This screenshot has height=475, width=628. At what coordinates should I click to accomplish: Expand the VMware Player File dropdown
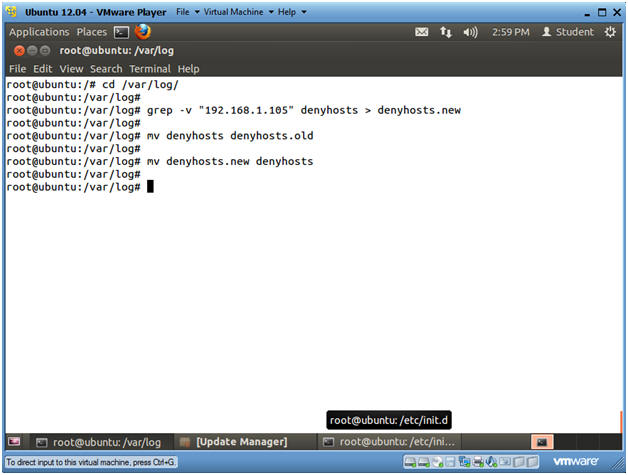[188, 12]
